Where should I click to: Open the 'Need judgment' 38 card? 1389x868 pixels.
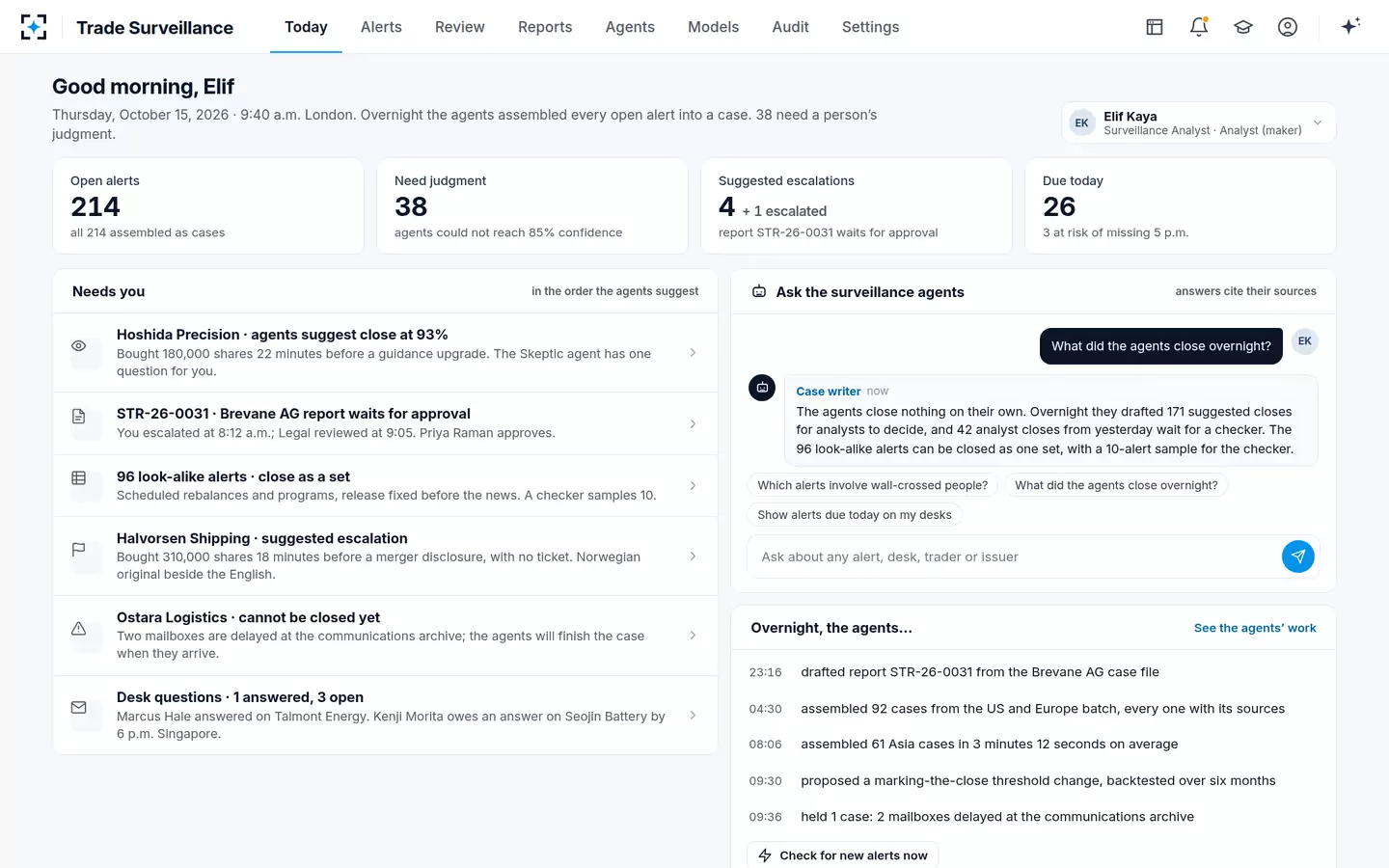tap(532, 206)
